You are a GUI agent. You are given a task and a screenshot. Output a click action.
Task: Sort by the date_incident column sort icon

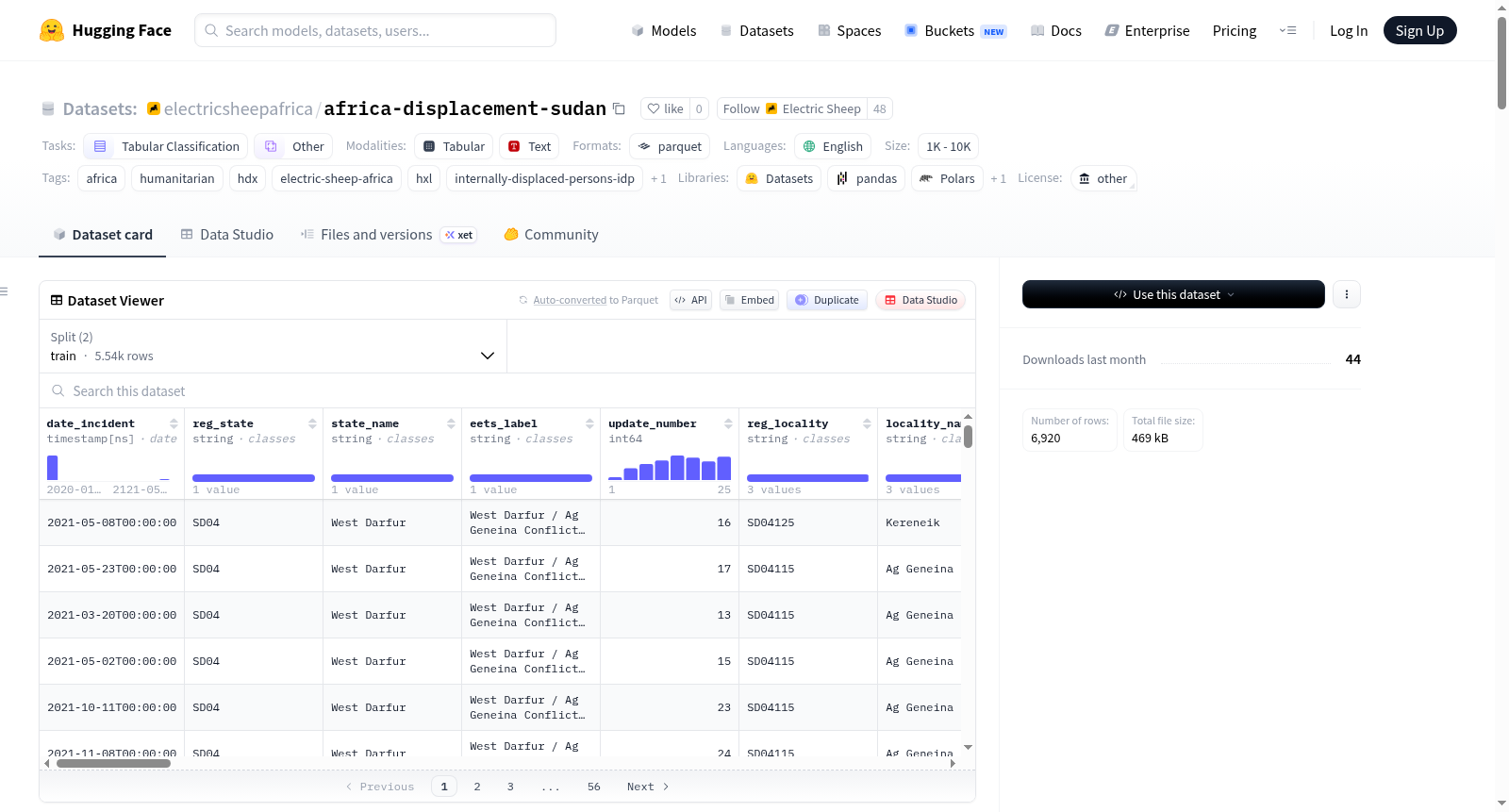(174, 423)
